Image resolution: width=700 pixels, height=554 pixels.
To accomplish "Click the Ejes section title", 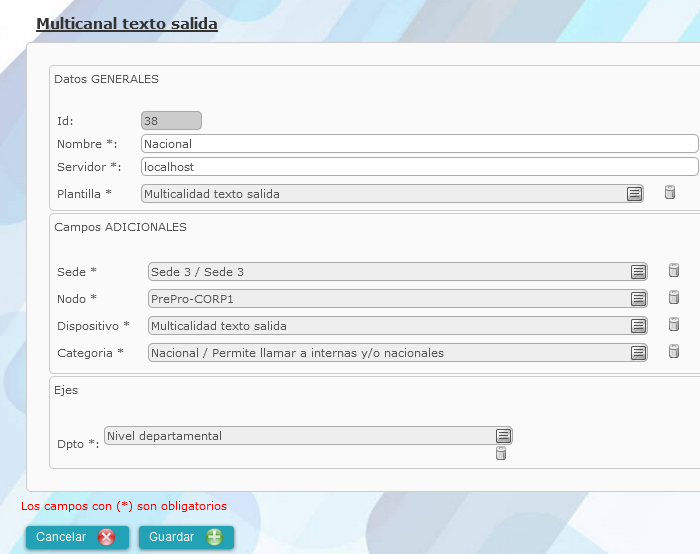I will pos(66,390).
